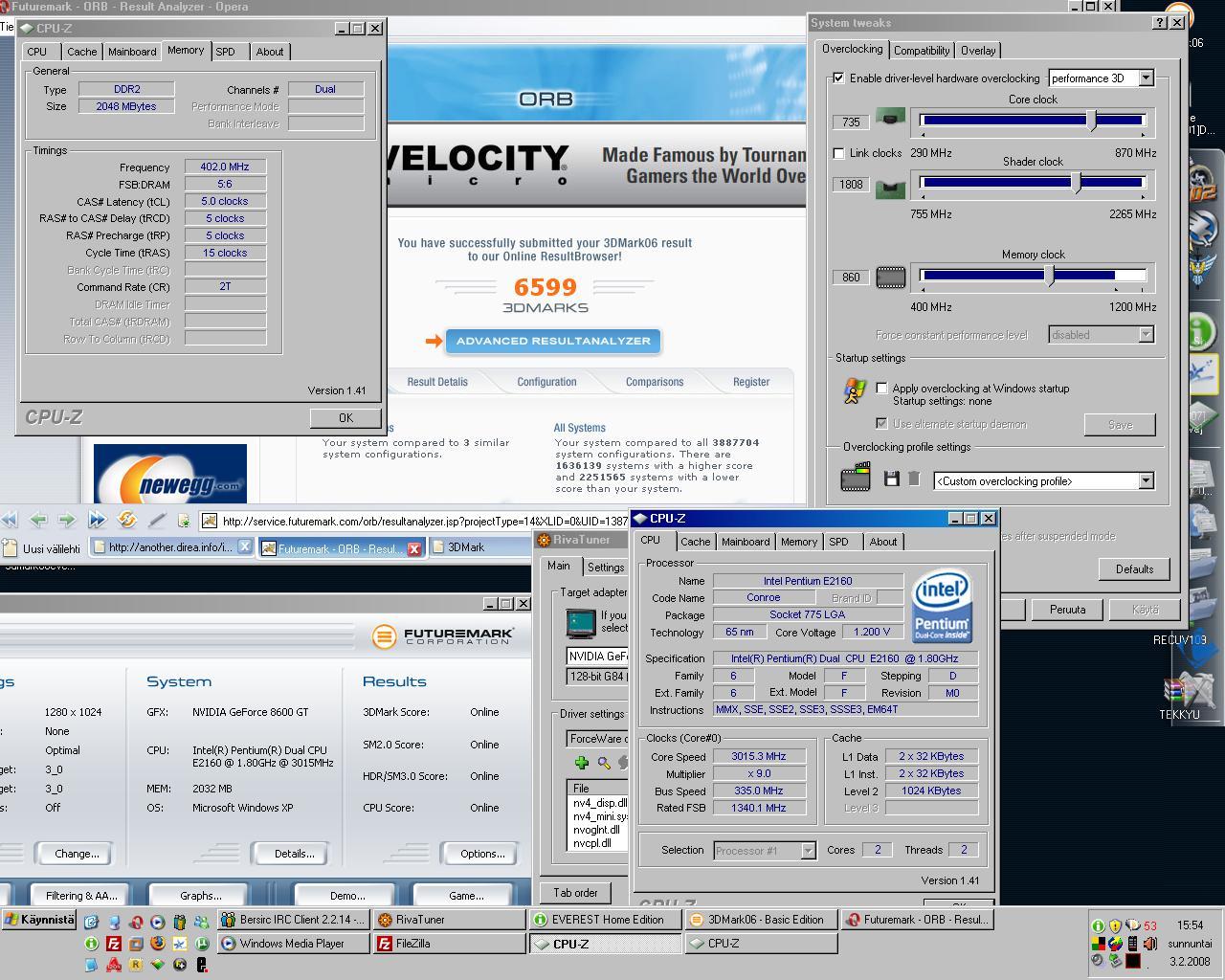Open performance 3D dropdown

point(1146,78)
